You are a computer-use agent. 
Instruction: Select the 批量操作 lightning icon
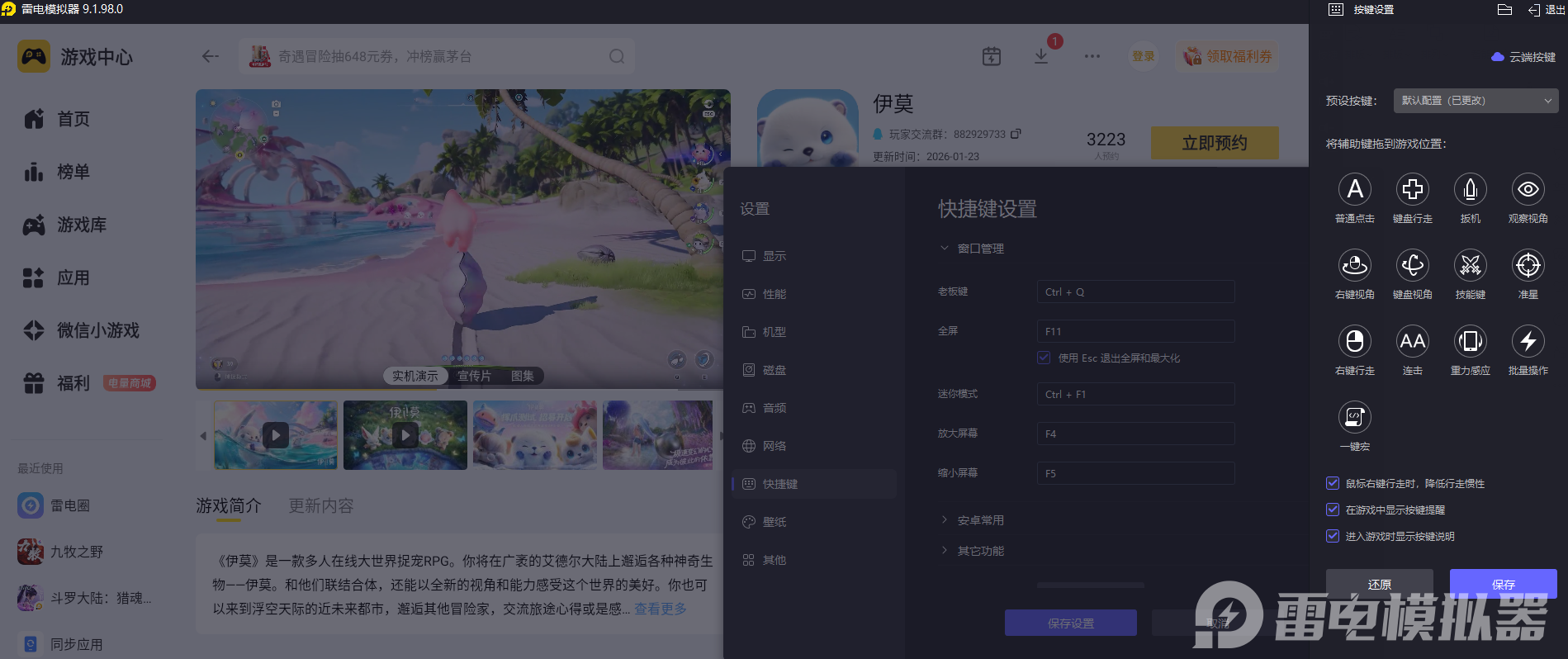(x=1528, y=342)
